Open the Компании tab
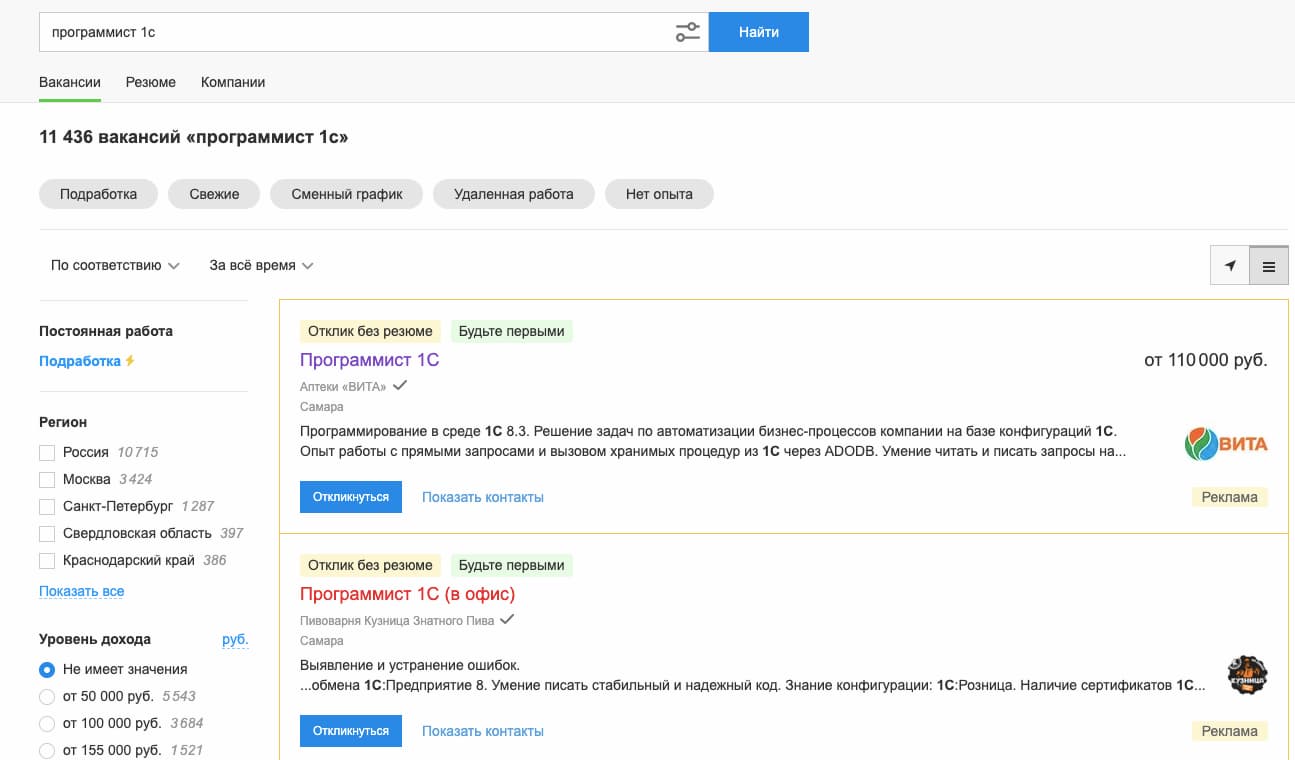This screenshot has width=1295, height=760. coord(233,82)
